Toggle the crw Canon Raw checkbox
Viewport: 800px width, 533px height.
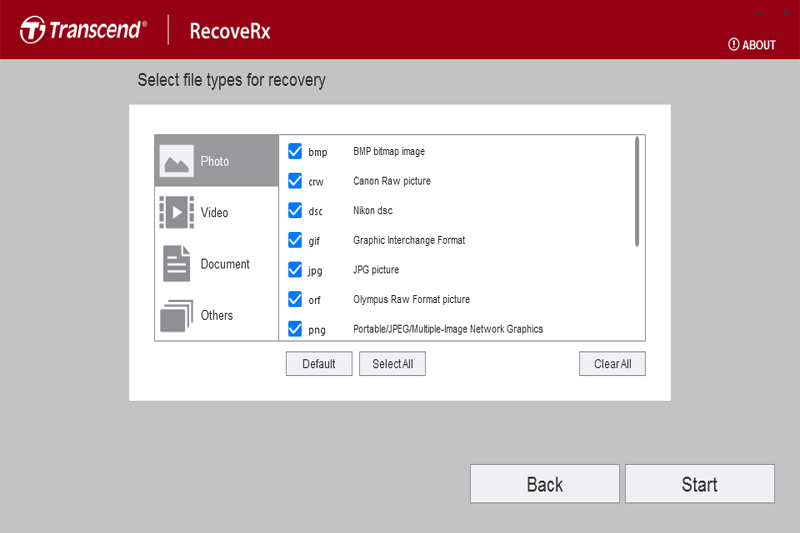295,181
